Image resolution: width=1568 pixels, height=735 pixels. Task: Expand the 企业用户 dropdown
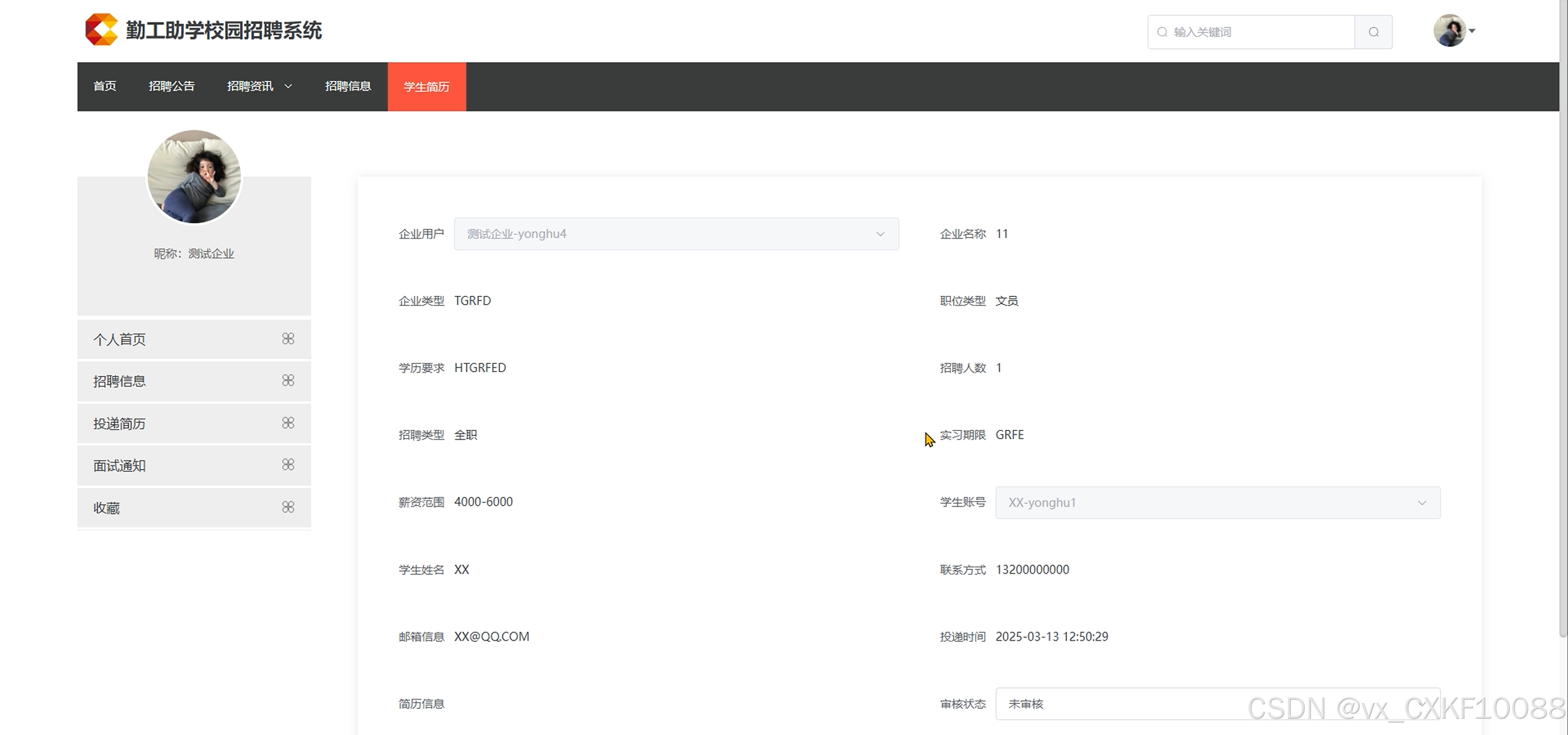(x=880, y=234)
